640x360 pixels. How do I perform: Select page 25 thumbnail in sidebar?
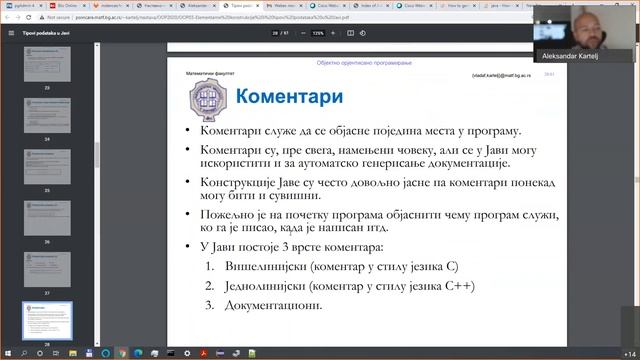(x=47, y=167)
